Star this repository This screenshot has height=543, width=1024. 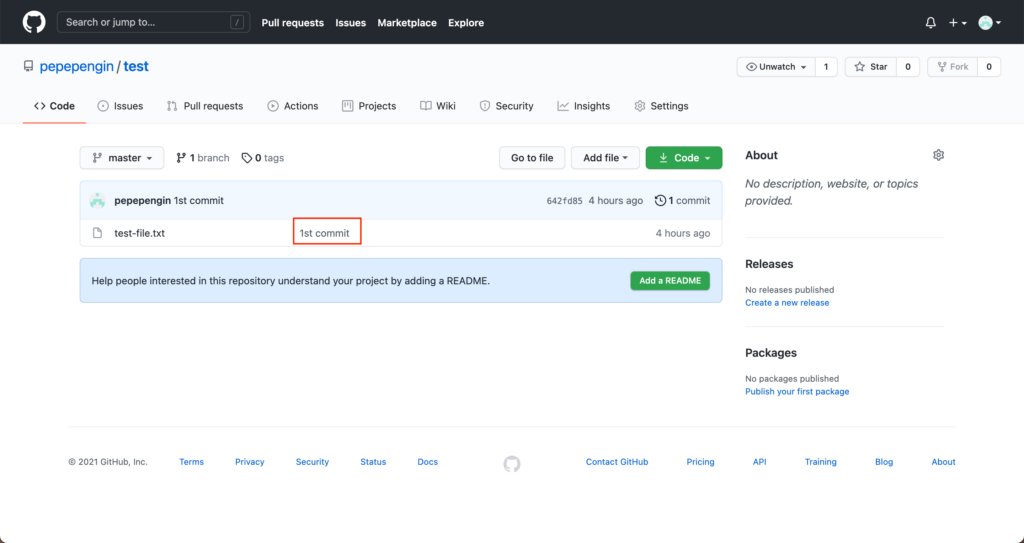coord(871,67)
